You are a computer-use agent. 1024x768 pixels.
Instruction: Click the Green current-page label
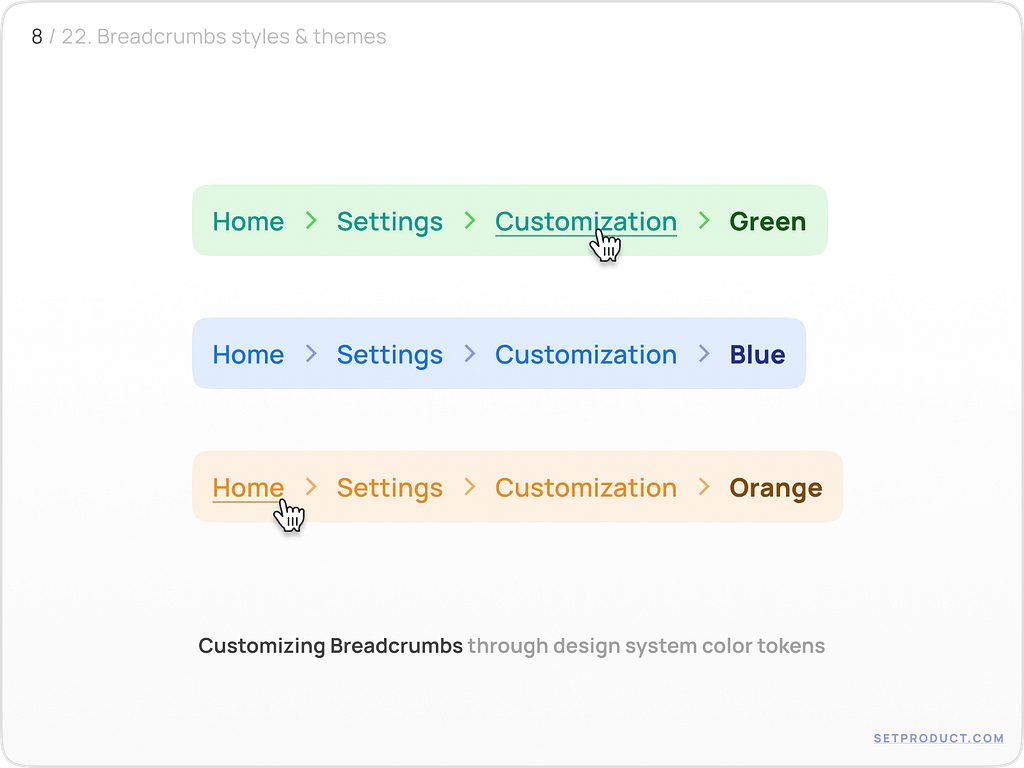click(x=767, y=221)
